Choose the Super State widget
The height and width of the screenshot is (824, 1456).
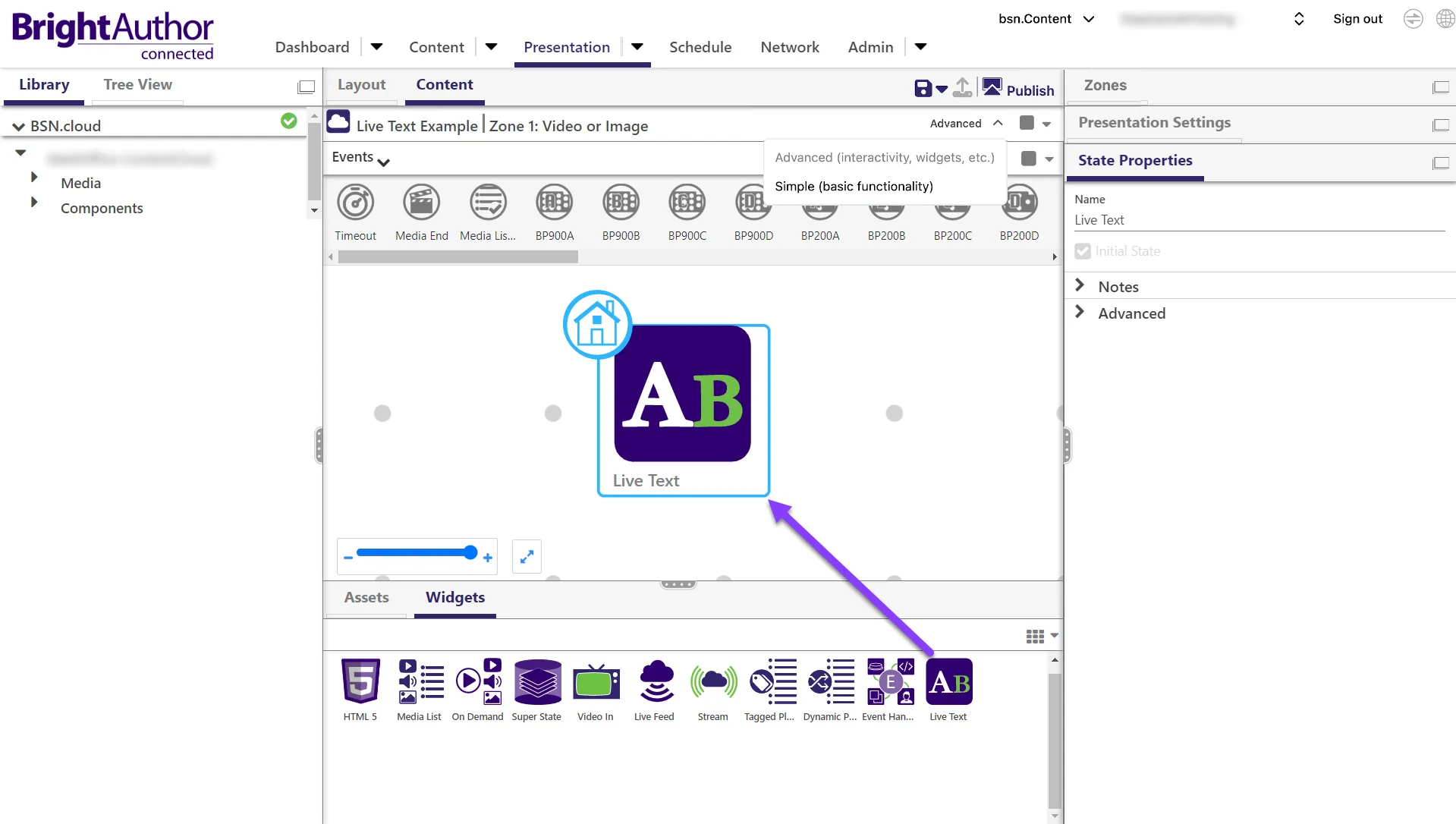(x=537, y=681)
